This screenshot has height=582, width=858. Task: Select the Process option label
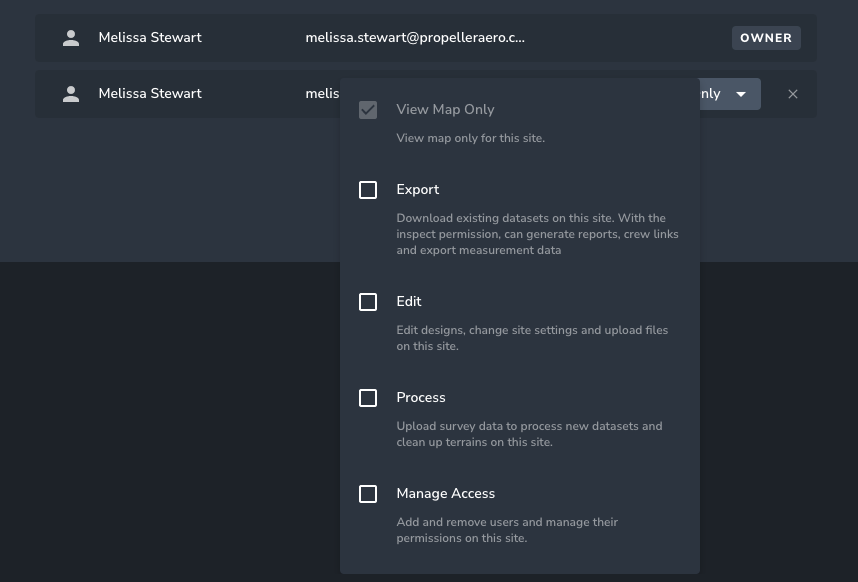tap(421, 398)
